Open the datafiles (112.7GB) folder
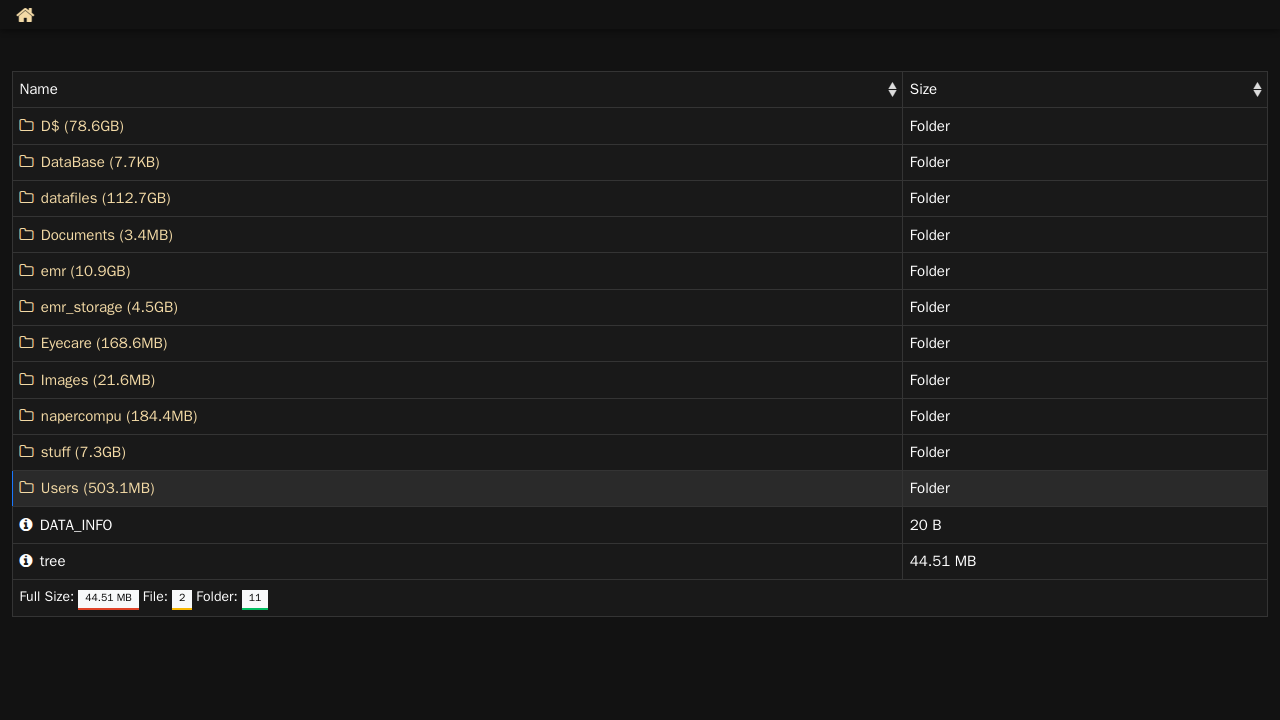 [106, 198]
